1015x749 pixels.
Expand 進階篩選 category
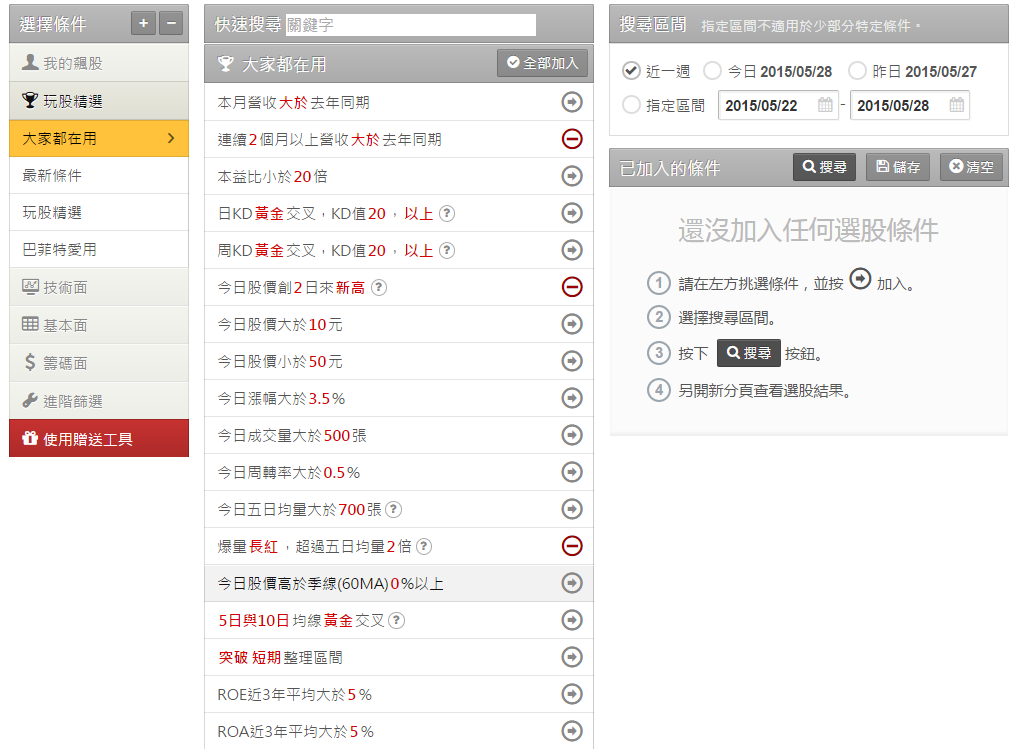click(x=99, y=401)
